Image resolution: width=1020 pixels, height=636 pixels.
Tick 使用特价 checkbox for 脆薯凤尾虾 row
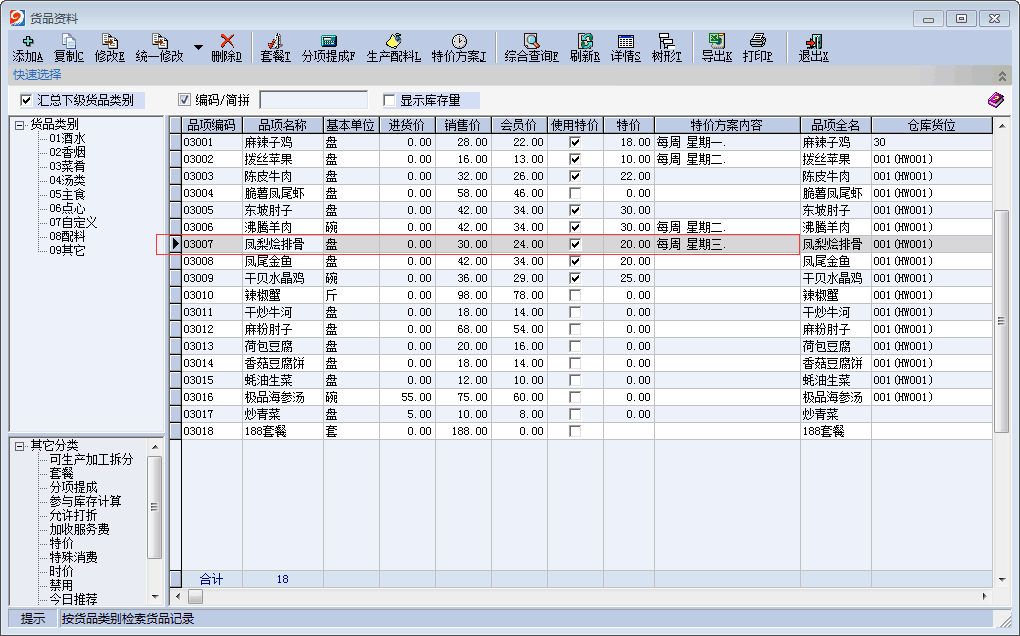(574, 193)
